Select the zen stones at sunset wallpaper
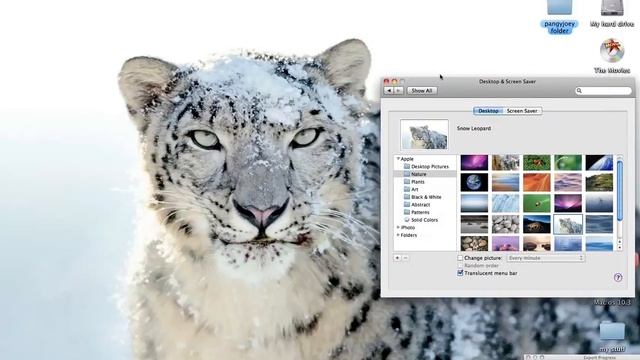The height and width of the screenshot is (360, 640). click(x=537, y=244)
